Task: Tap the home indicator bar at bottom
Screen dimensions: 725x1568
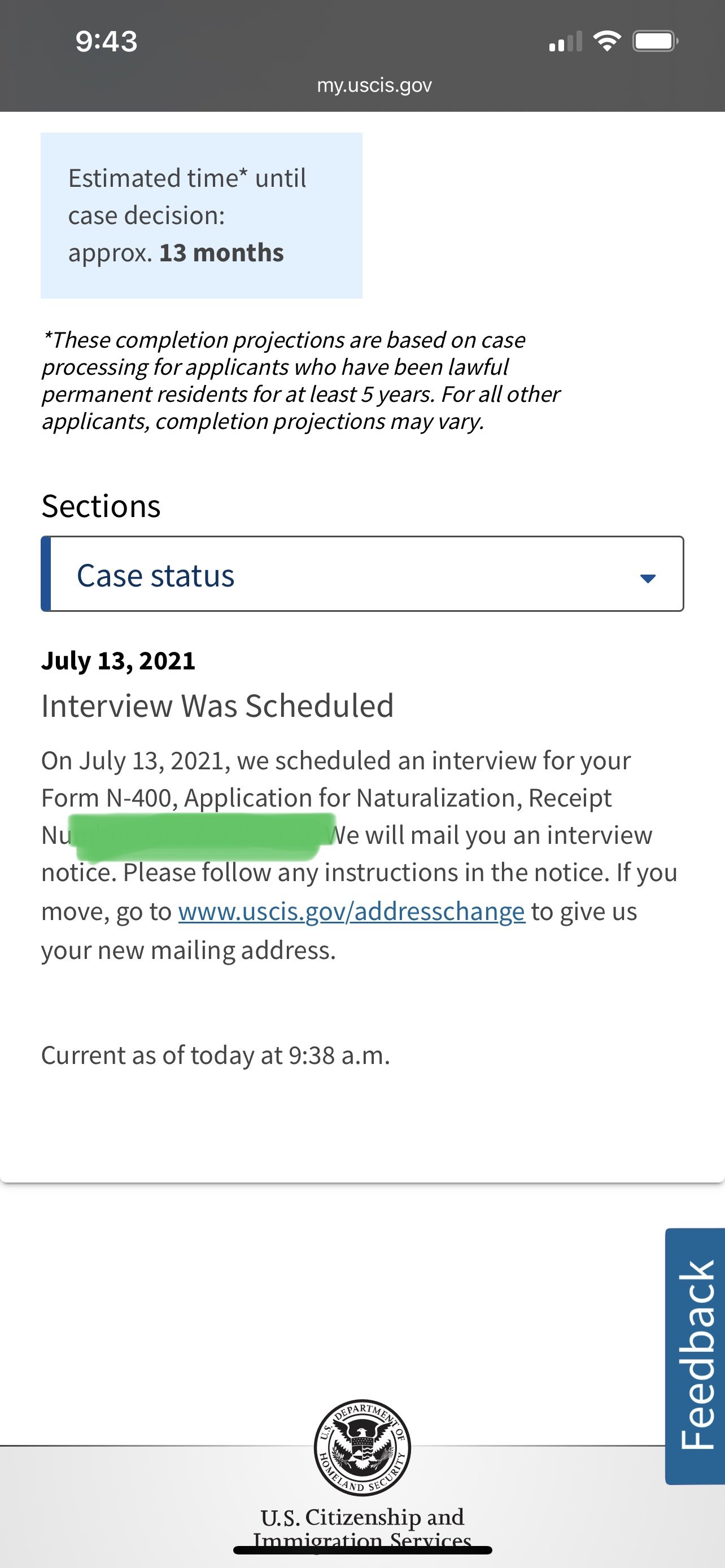Action: point(362,1550)
